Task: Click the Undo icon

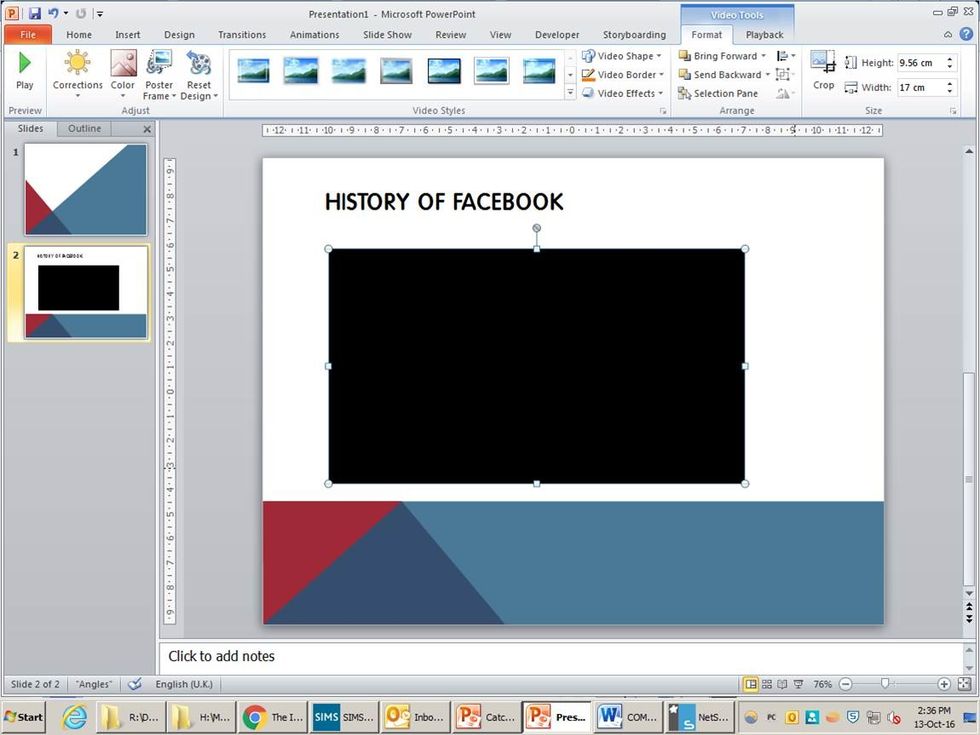Action: coord(53,13)
